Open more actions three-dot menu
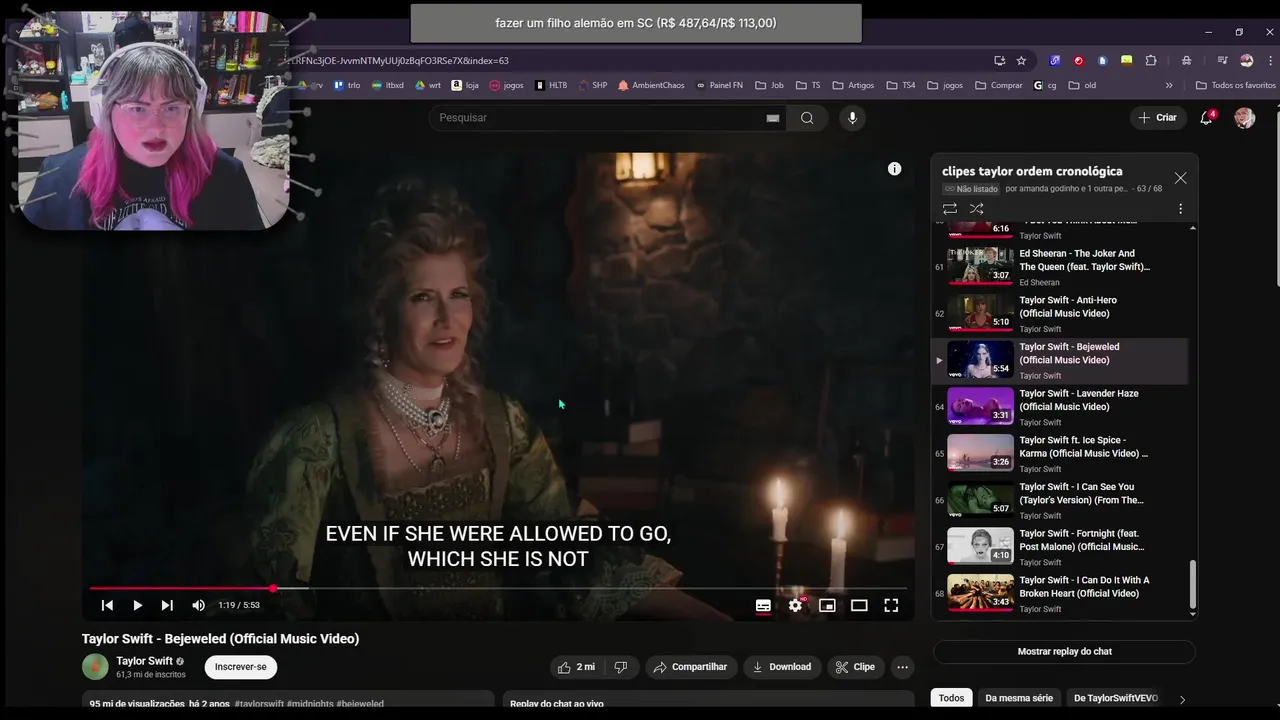This screenshot has height=720, width=1280. tap(902, 667)
